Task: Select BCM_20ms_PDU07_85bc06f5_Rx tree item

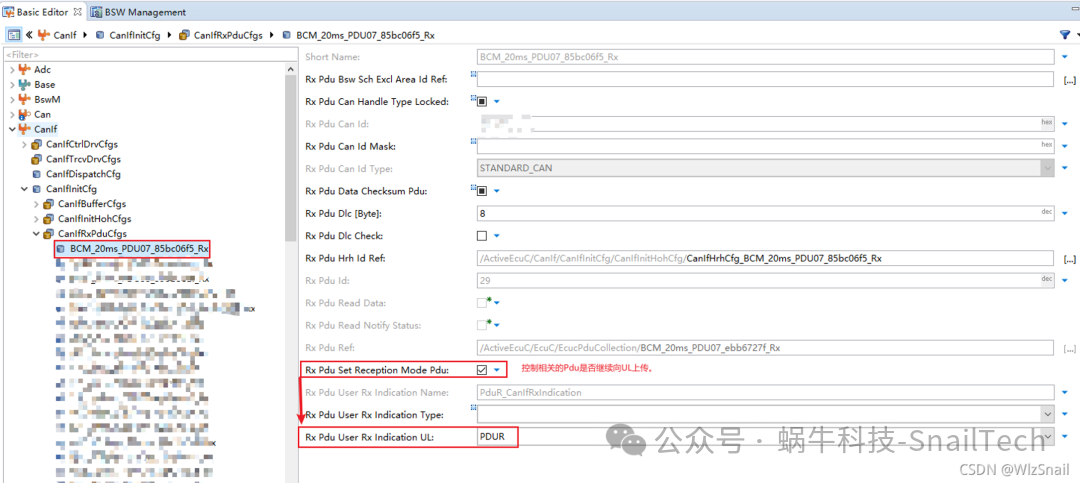Action: click(x=132, y=249)
